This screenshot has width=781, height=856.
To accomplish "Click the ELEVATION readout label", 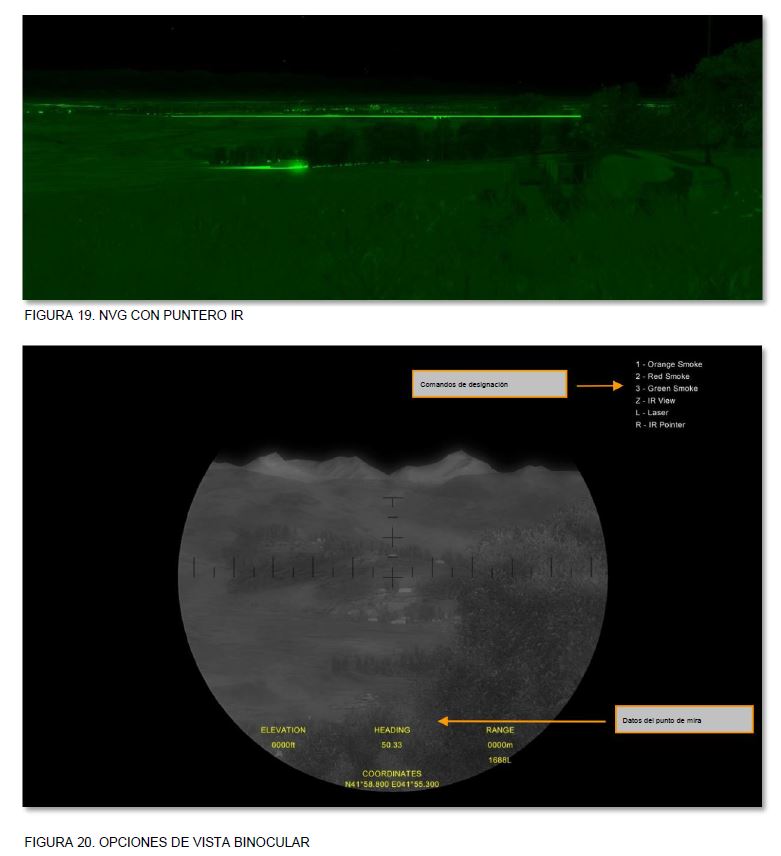I will (x=283, y=730).
